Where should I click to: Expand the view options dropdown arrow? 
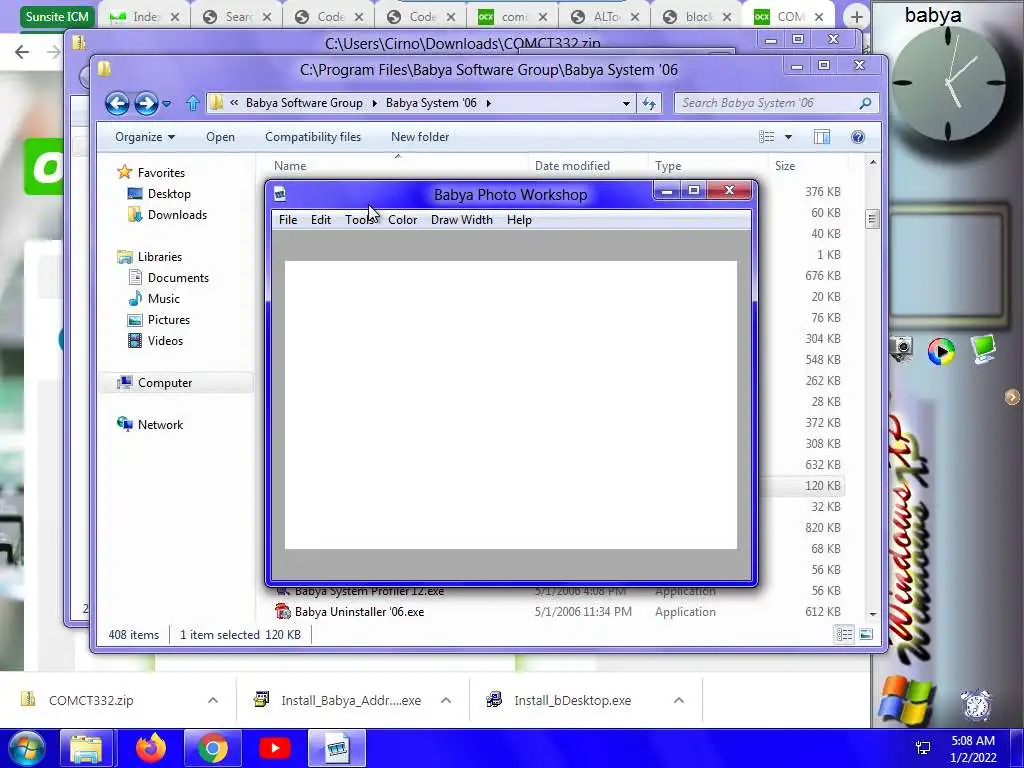(788, 137)
